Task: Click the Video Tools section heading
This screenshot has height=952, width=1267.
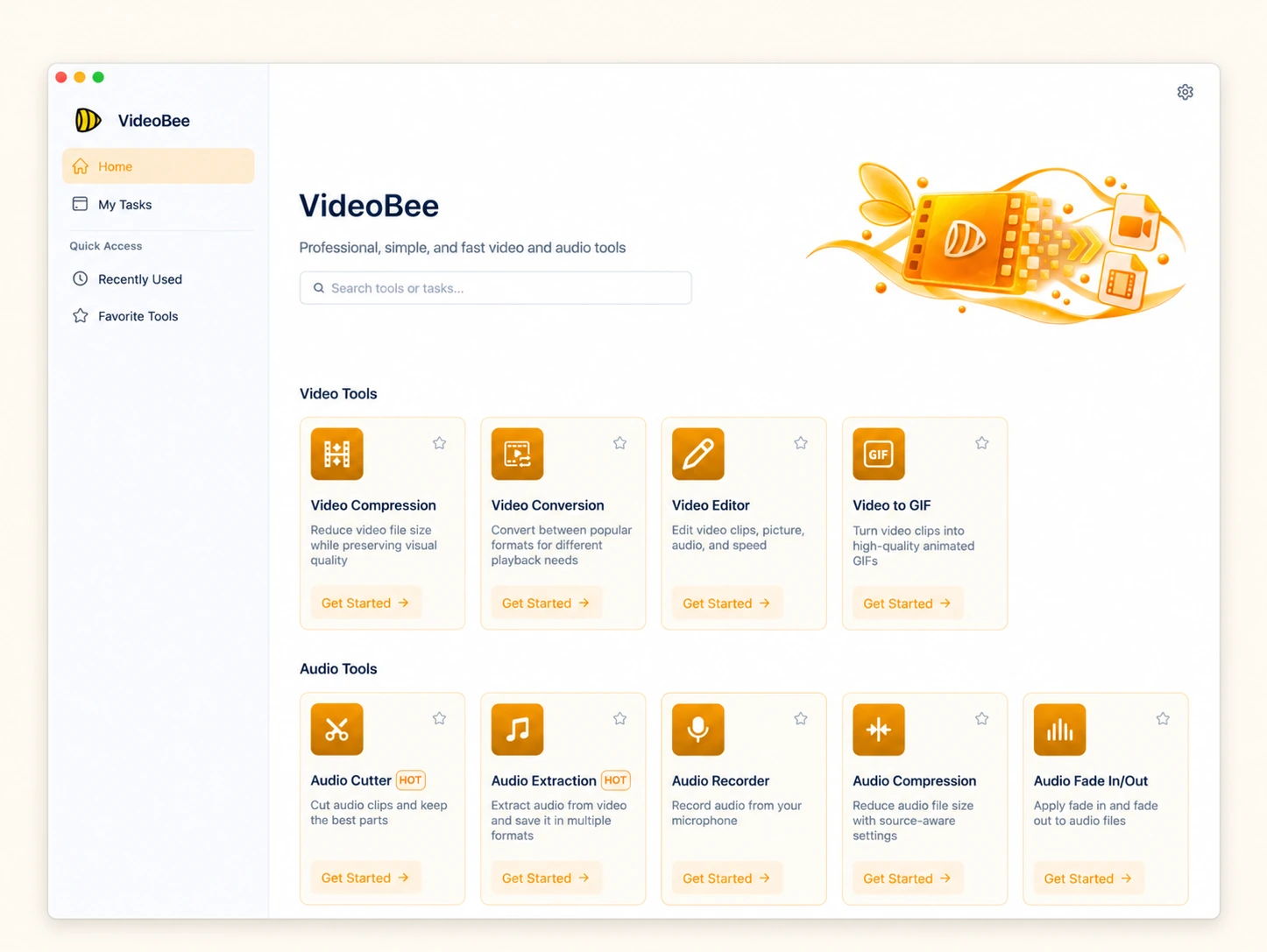Action: pyautogui.click(x=338, y=393)
